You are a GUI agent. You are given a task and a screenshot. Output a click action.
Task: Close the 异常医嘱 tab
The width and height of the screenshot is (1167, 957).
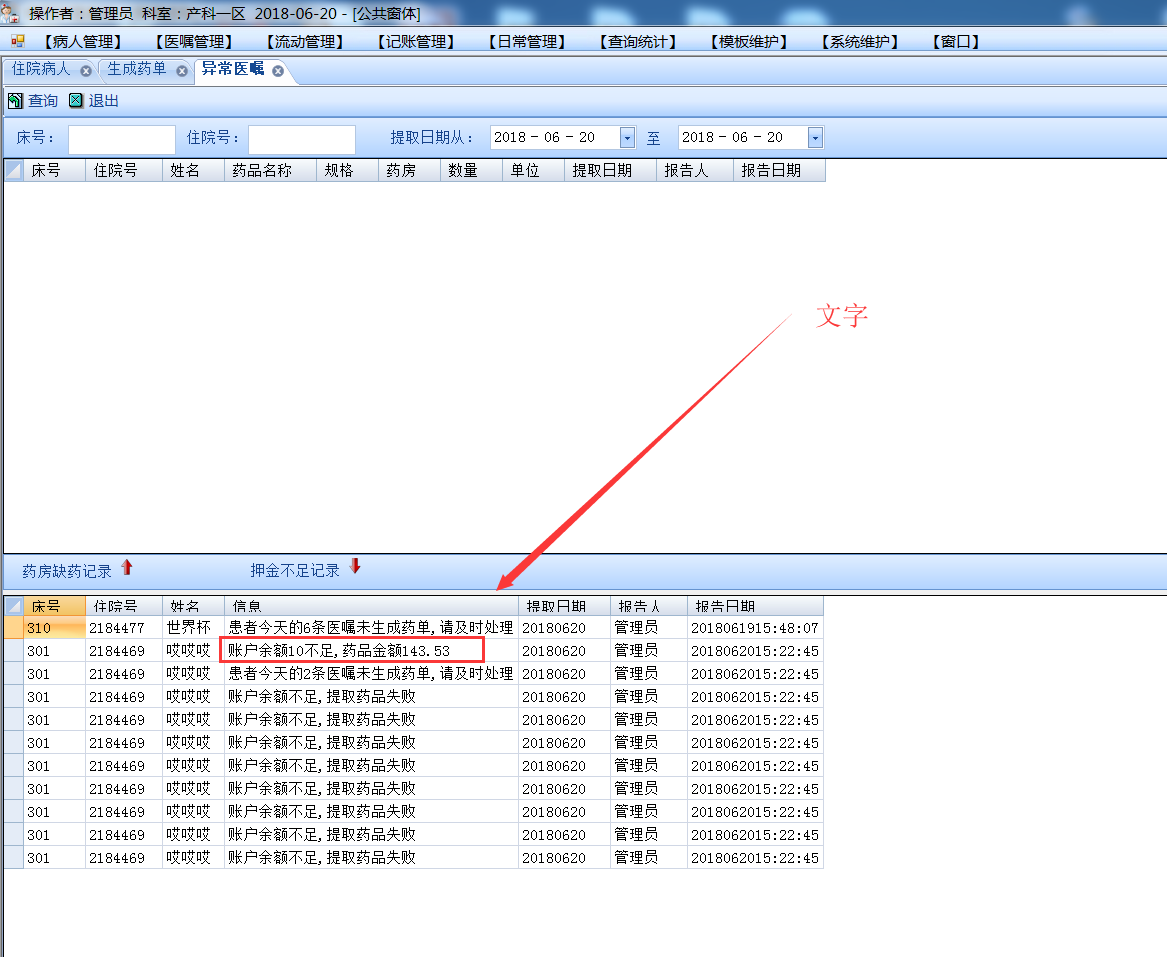pos(278,71)
